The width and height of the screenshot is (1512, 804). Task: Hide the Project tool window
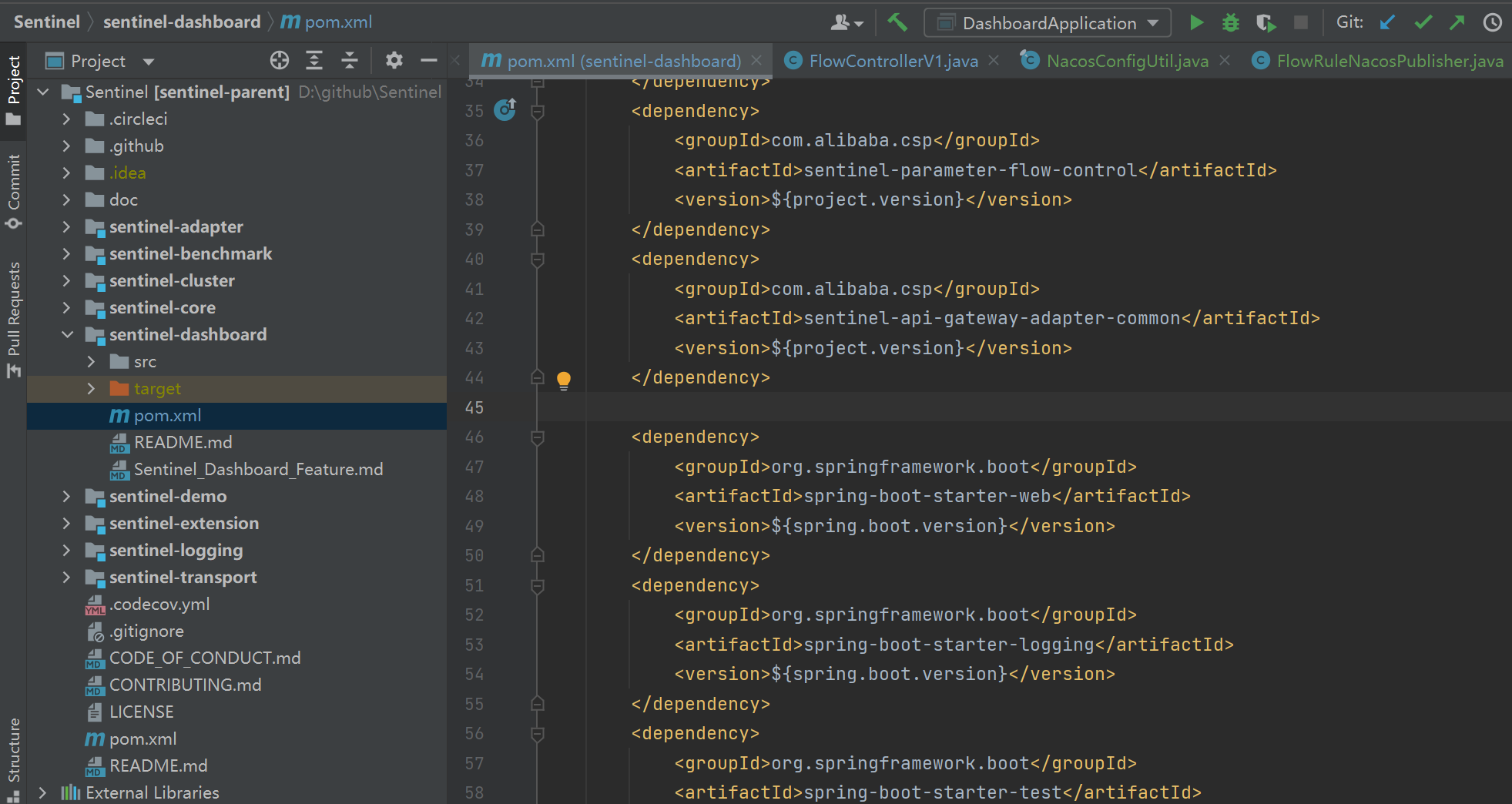coord(429,61)
